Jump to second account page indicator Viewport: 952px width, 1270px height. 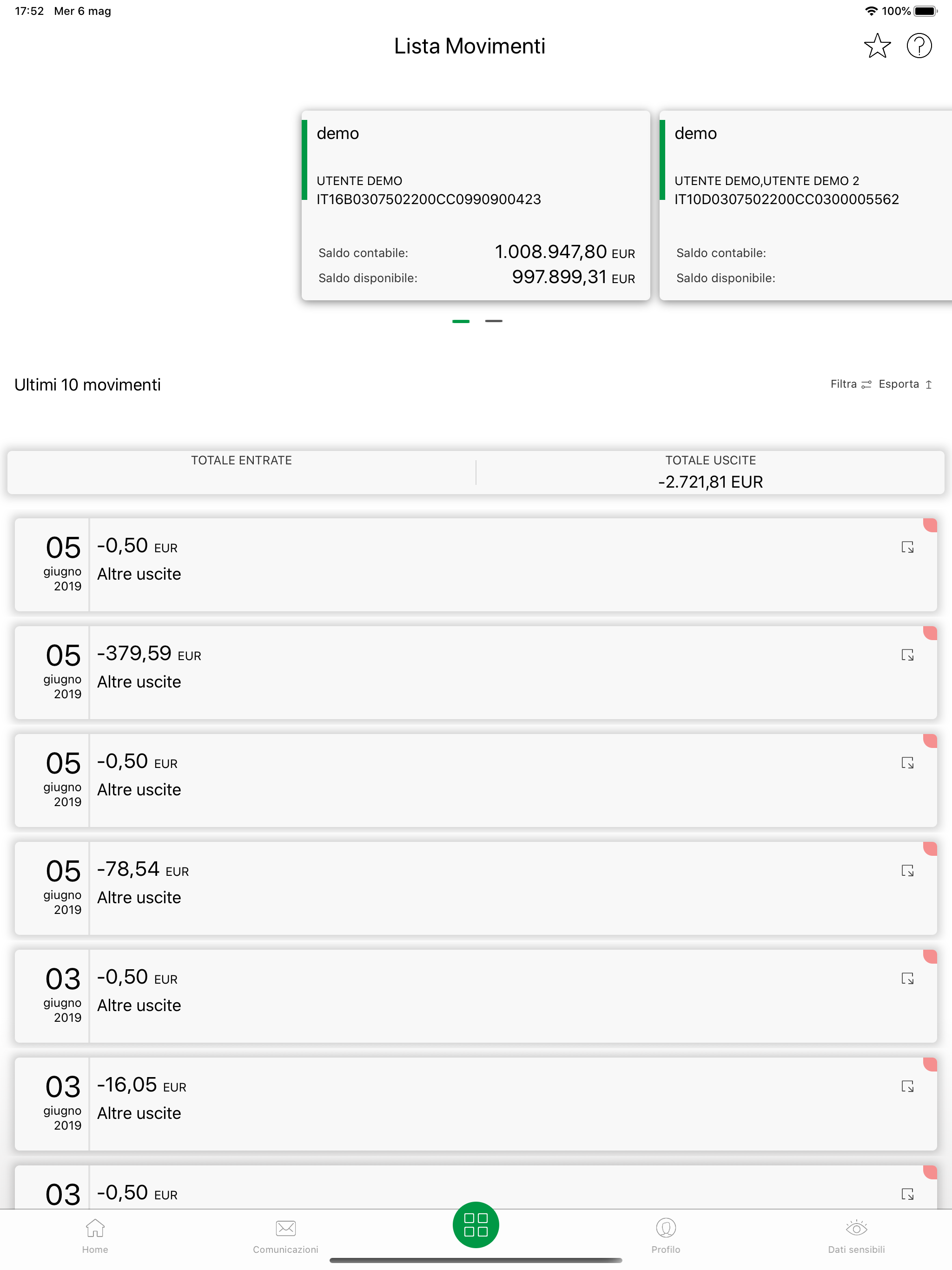click(493, 321)
